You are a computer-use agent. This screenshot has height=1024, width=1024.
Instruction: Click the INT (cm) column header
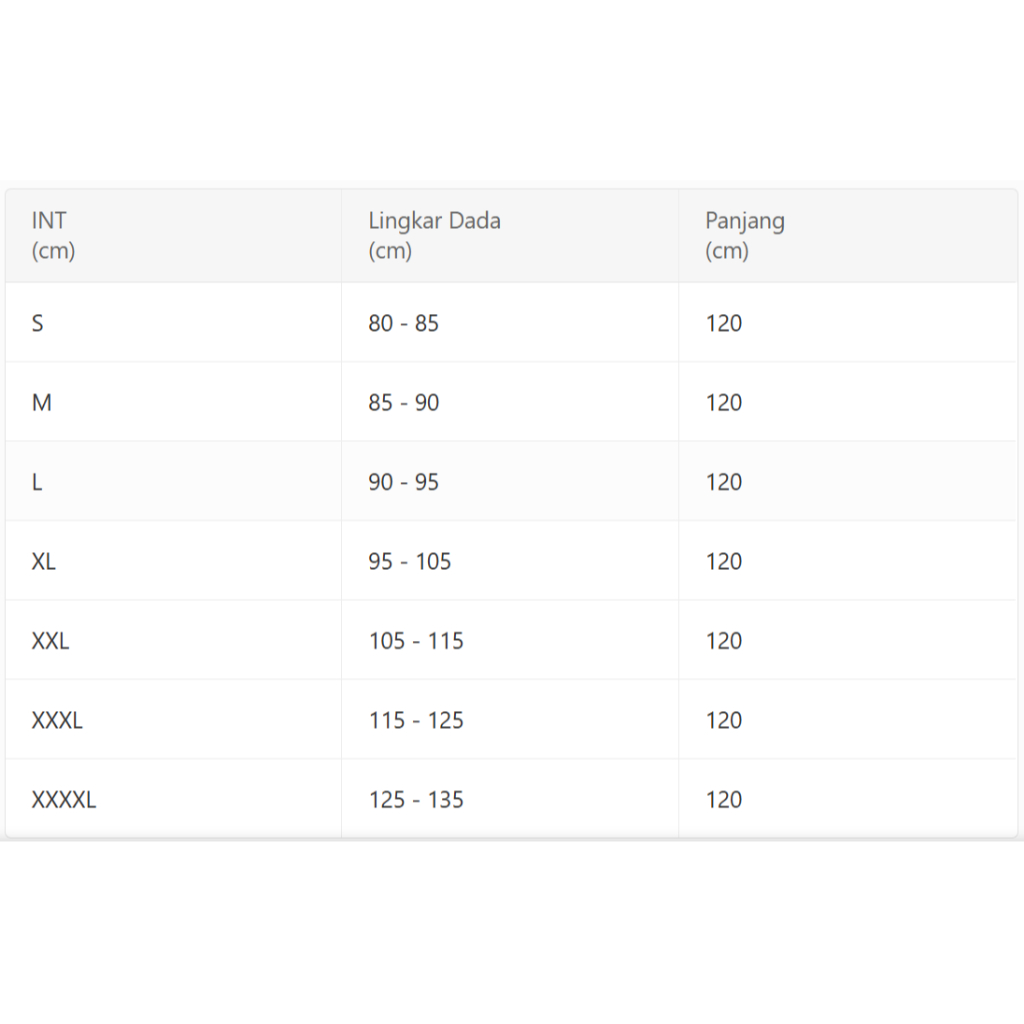pyautogui.click(x=54, y=235)
